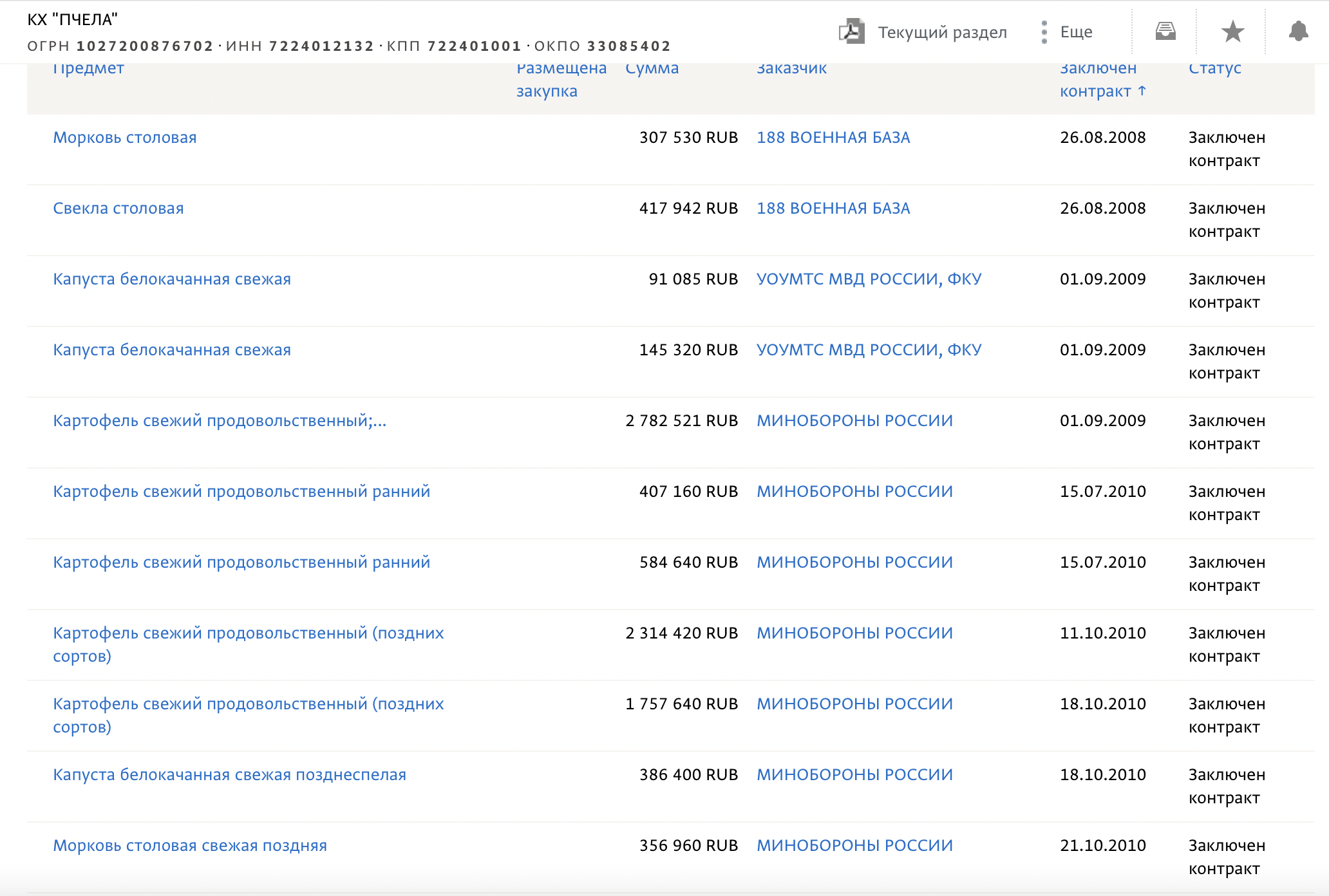1329x896 pixels.
Task: Sort by Статус column header
Action: click(x=1214, y=68)
